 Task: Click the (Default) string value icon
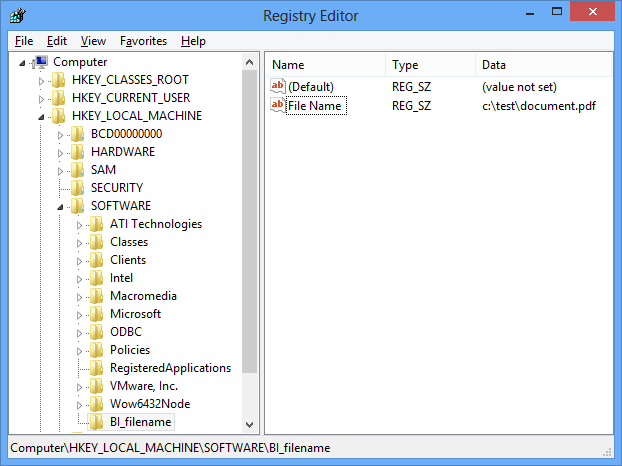[x=278, y=87]
